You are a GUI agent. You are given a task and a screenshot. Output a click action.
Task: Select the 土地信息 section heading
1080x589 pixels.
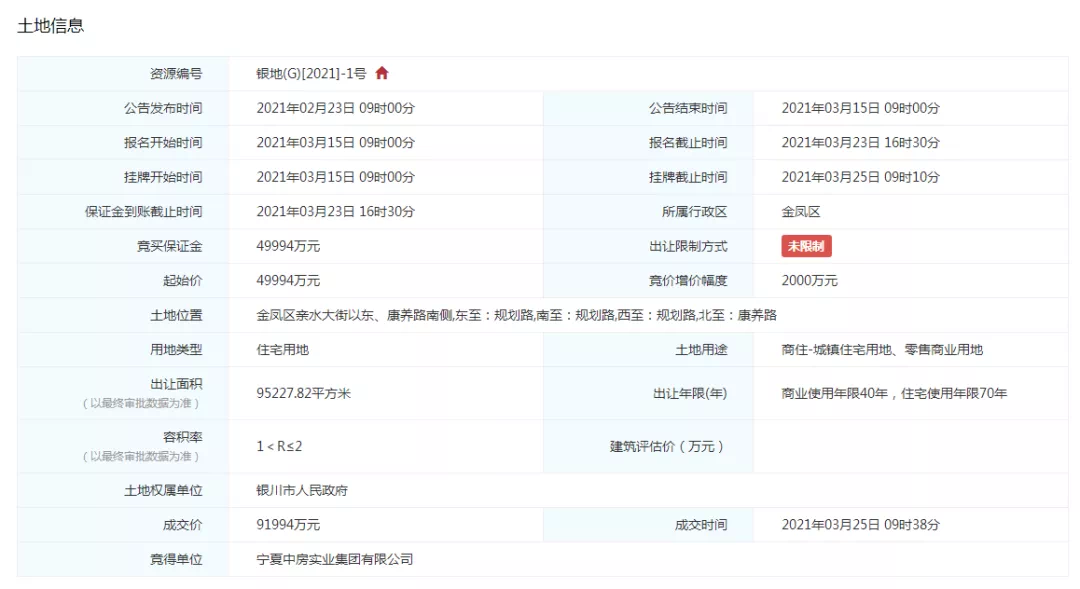coord(51,26)
